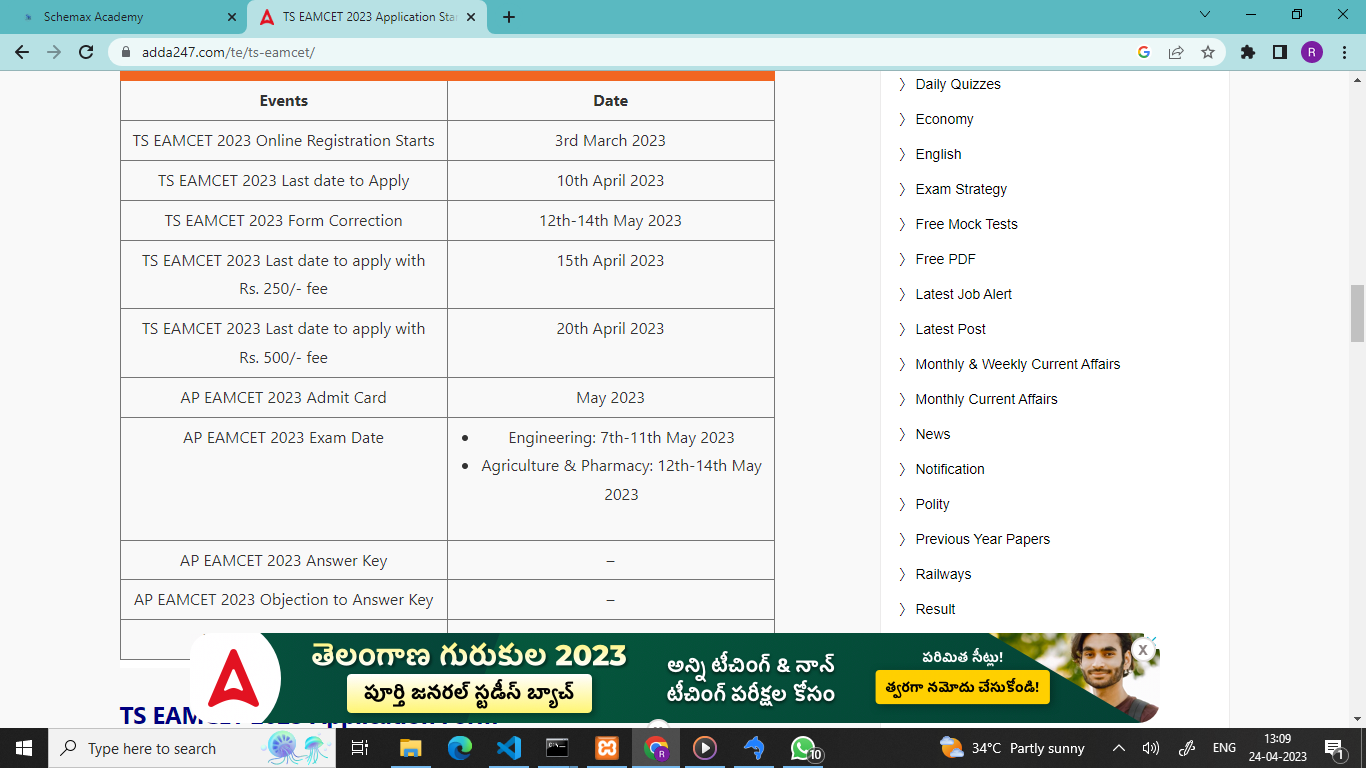Open the volume control in system tray

(x=1151, y=748)
